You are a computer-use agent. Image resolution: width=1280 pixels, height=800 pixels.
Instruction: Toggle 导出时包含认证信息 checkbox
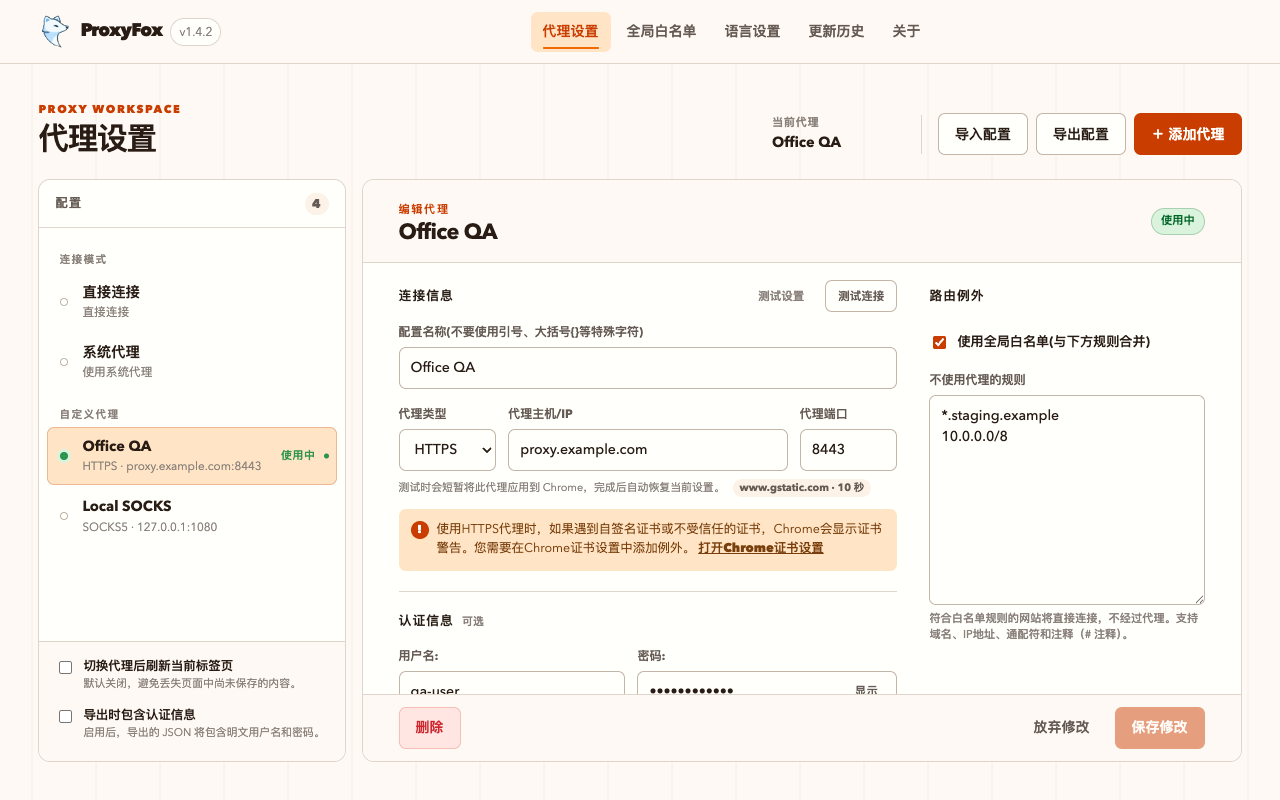click(66, 716)
